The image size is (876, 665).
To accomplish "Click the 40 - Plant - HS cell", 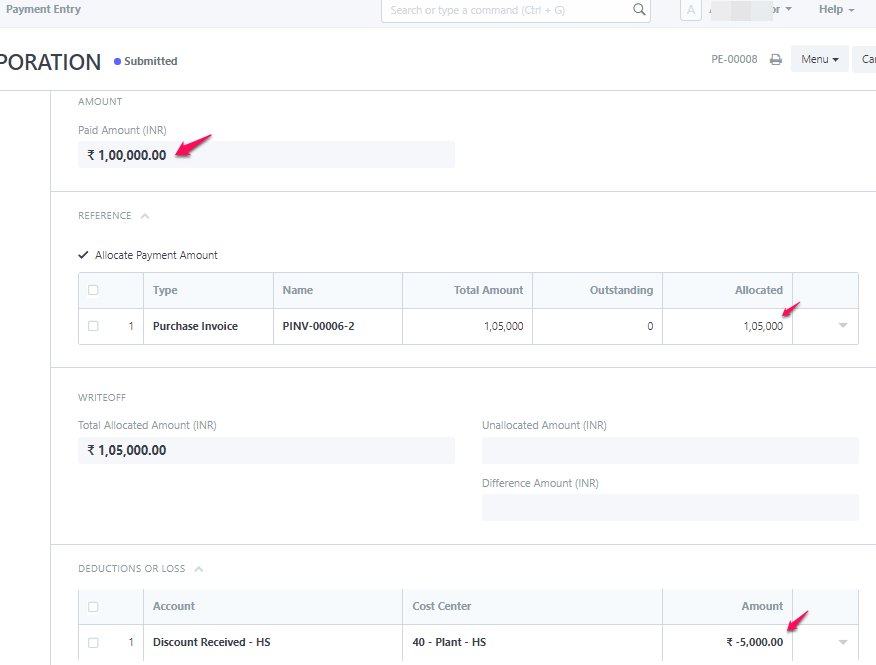I will coord(532,643).
